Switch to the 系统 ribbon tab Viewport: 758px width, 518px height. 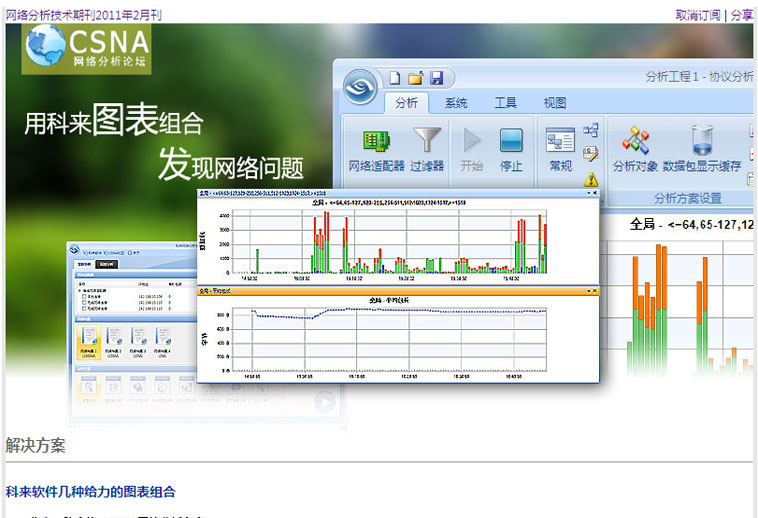(456, 103)
